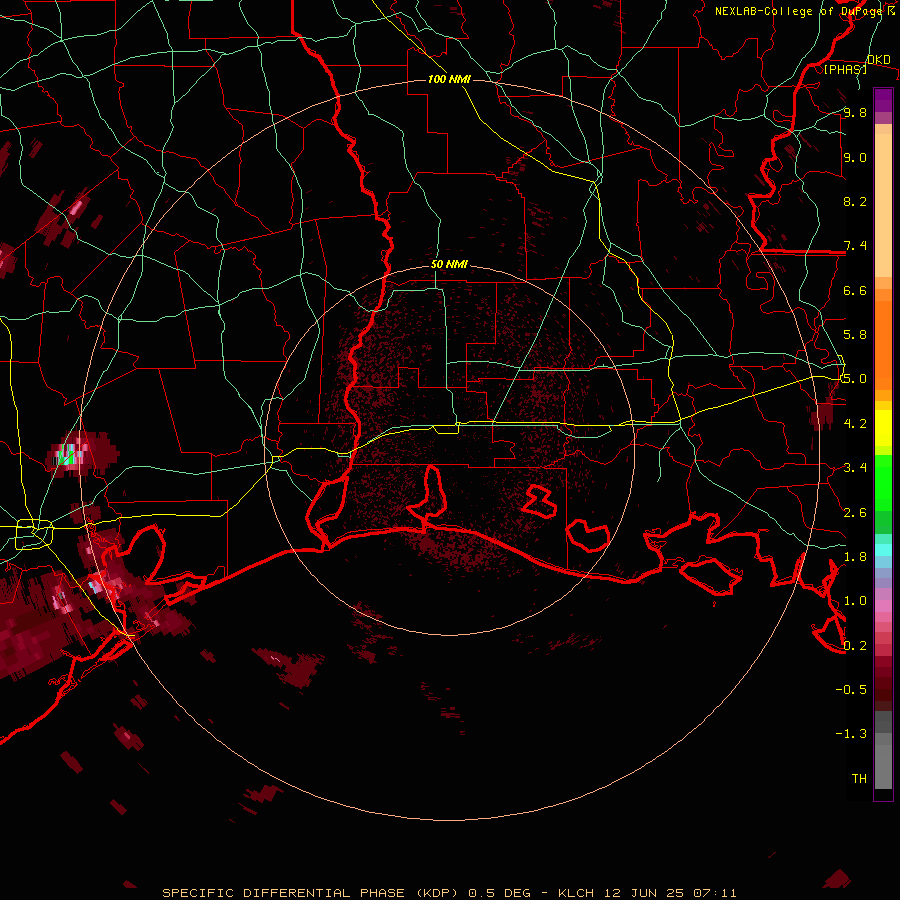The width and height of the screenshot is (900, 900).
Task: Click the -1.3 value on the color scale
Action: (851, 734)
